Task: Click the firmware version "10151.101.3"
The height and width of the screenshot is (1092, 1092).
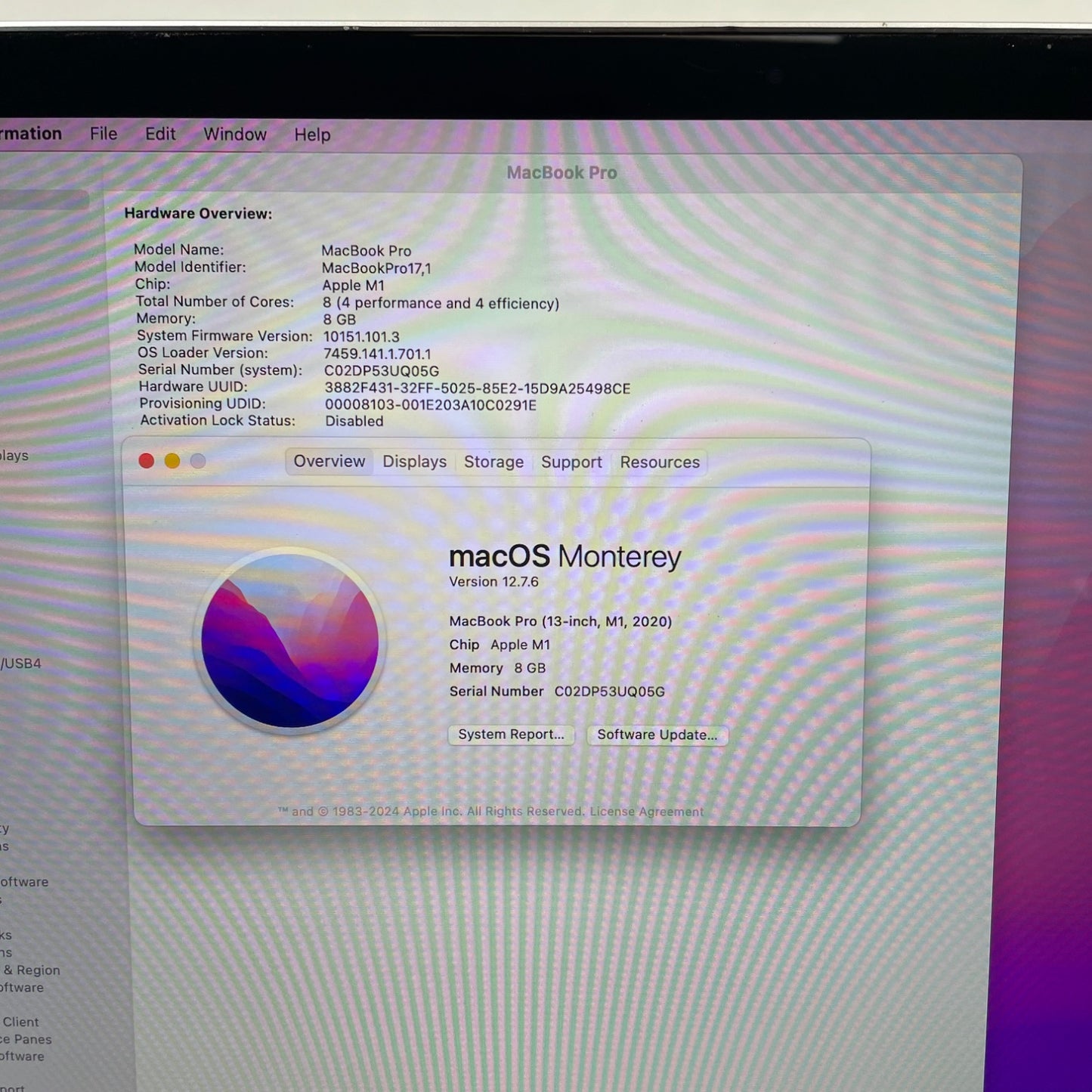Action: tap(361, 337)
